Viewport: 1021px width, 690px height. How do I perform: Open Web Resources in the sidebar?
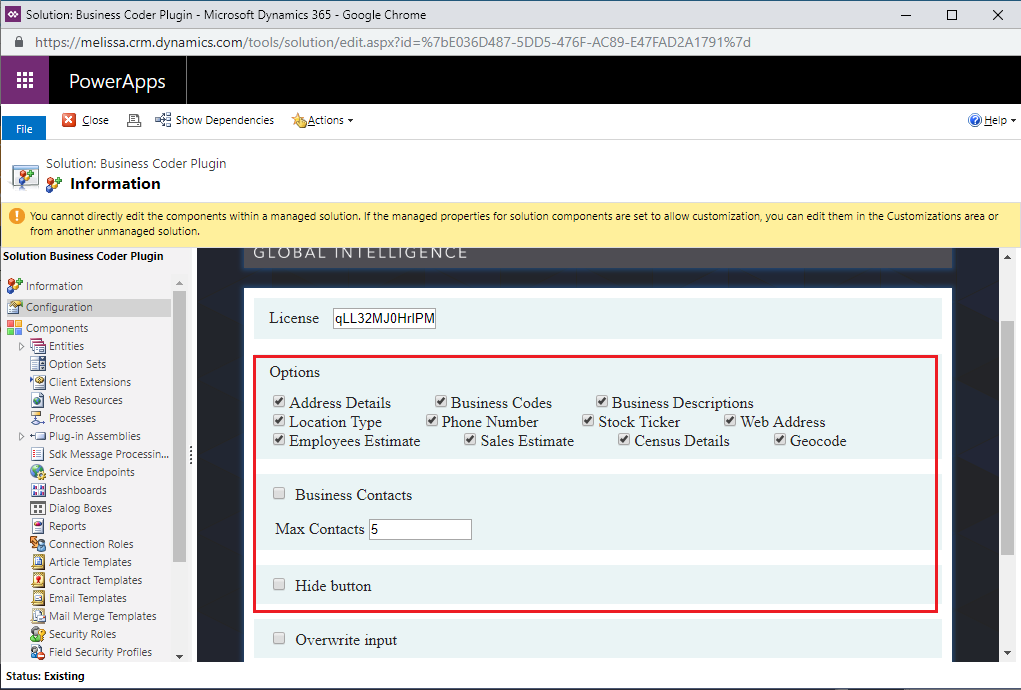tap(85, 400)
